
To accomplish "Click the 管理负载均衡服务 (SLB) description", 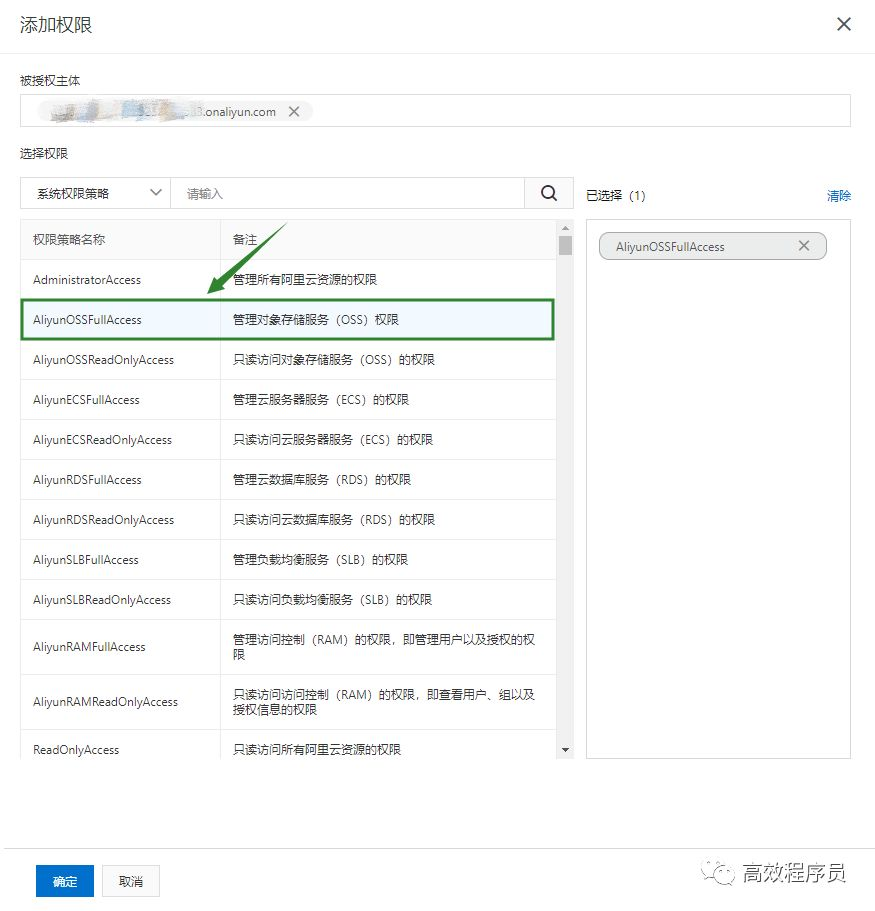I will pos(320,560).
